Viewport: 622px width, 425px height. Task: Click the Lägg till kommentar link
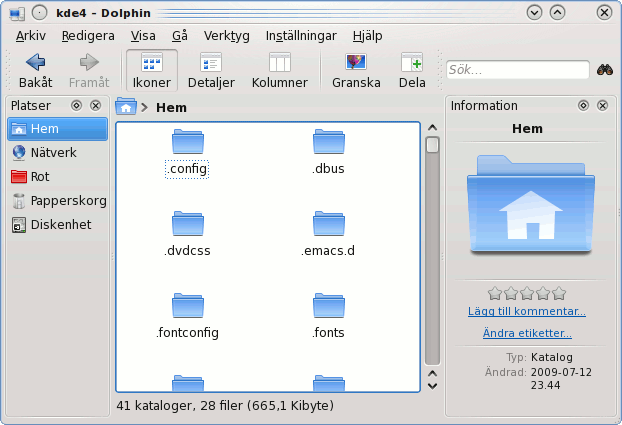(x=527, y=311)
